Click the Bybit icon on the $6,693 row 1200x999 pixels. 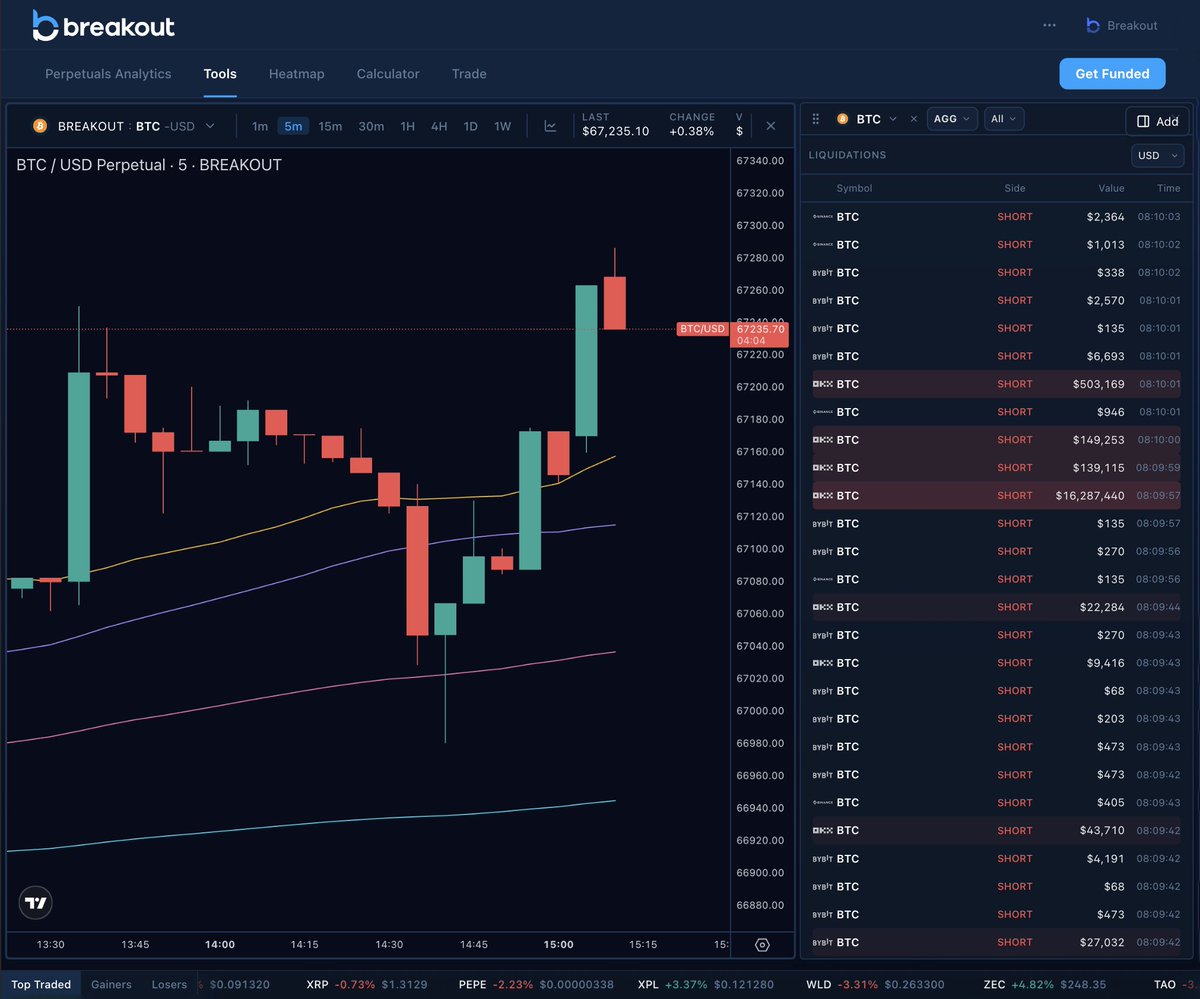pos(822,356)
